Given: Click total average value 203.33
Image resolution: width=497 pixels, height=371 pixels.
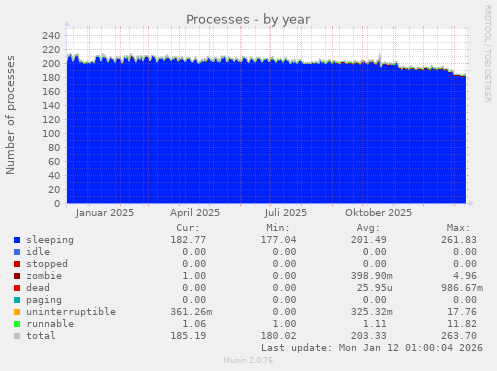Looking at the screenshot, I should (369, 336).
